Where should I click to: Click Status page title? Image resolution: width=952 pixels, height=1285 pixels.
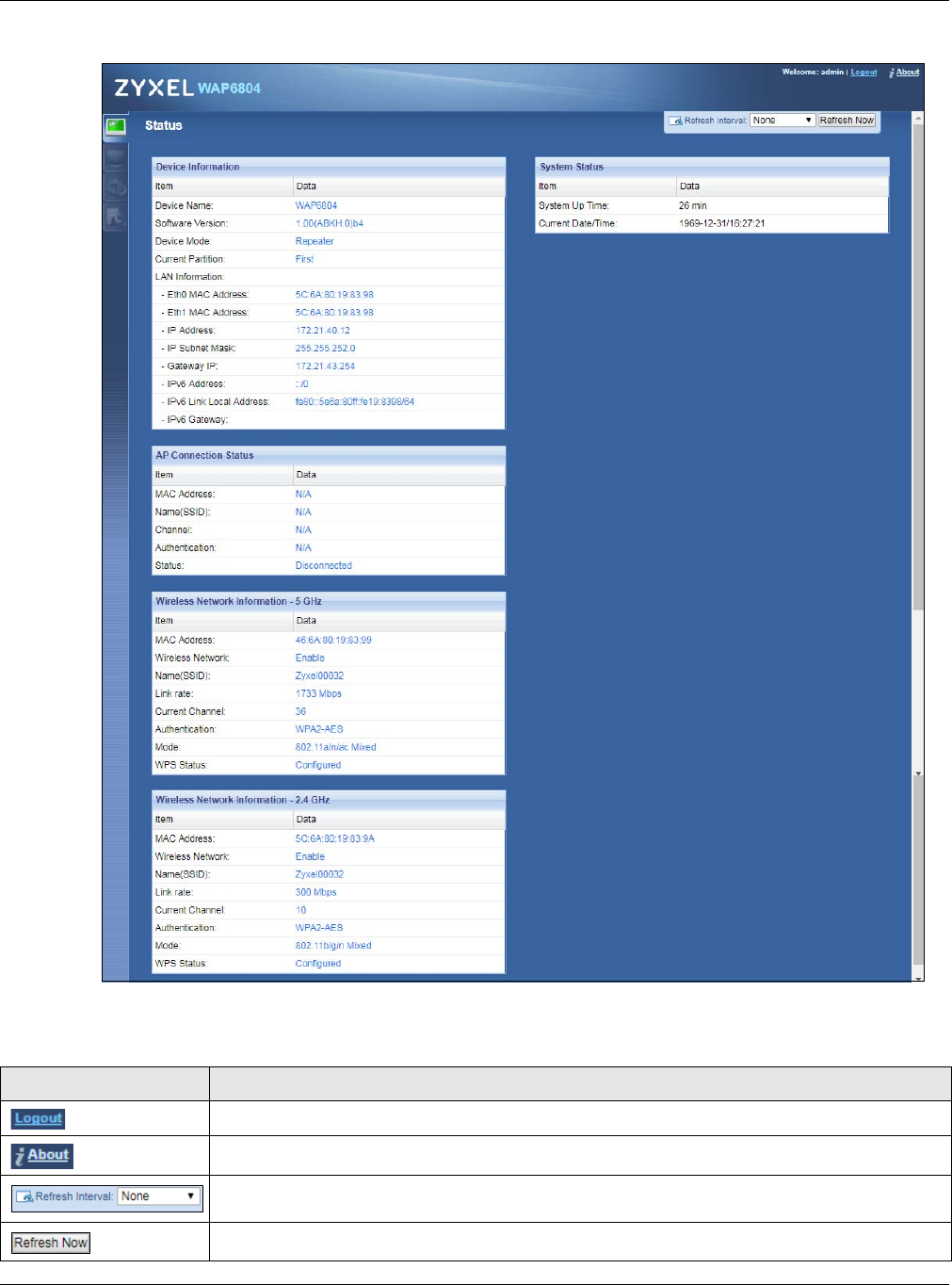tap(164, 125)
